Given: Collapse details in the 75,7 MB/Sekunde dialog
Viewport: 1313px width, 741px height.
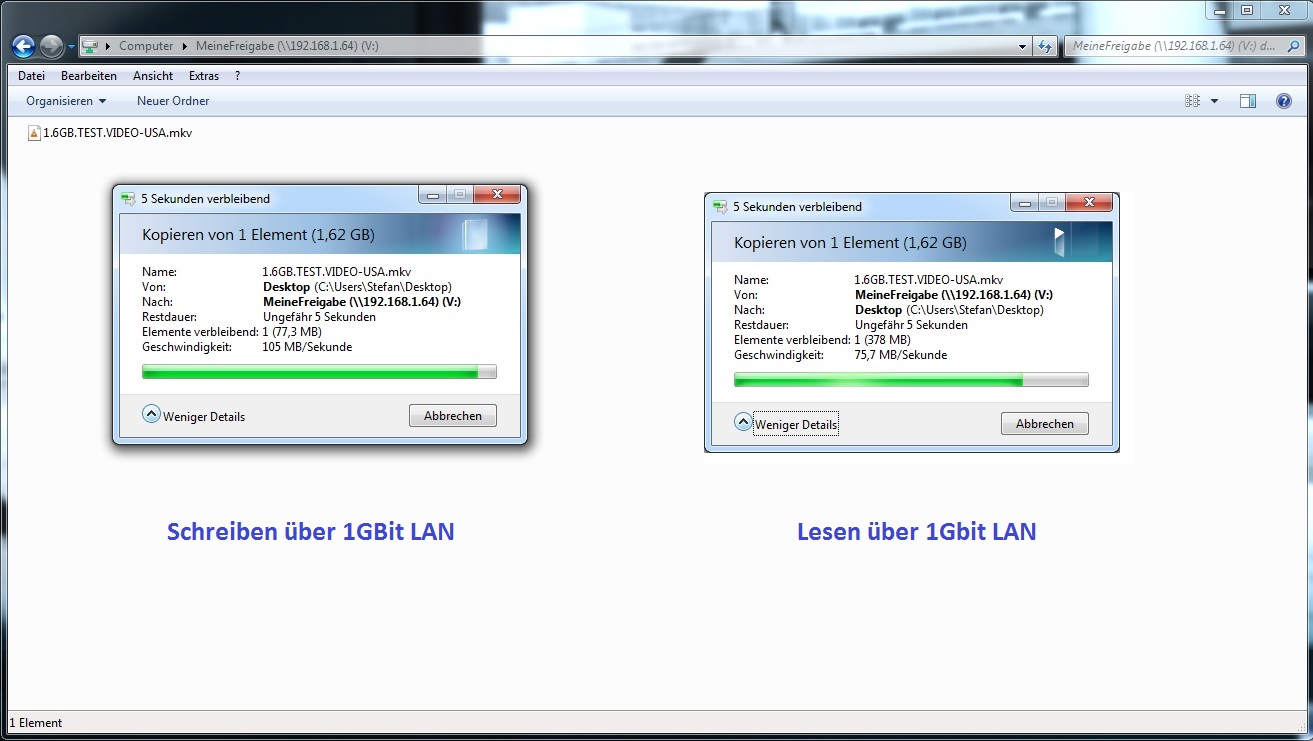Looking at the screenshot, I should coord(786,423).
